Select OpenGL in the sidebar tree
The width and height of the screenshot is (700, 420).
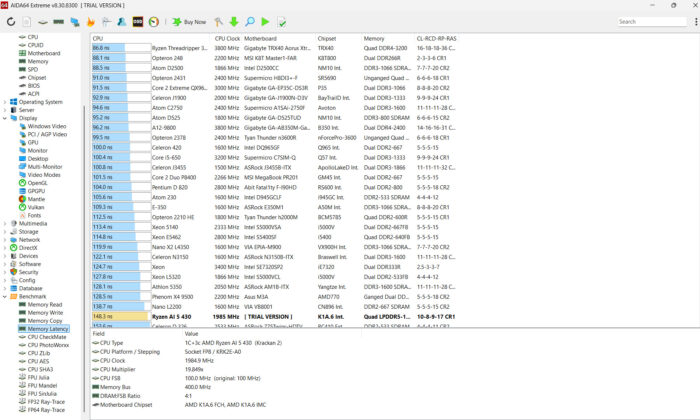(x=37, y=183)
